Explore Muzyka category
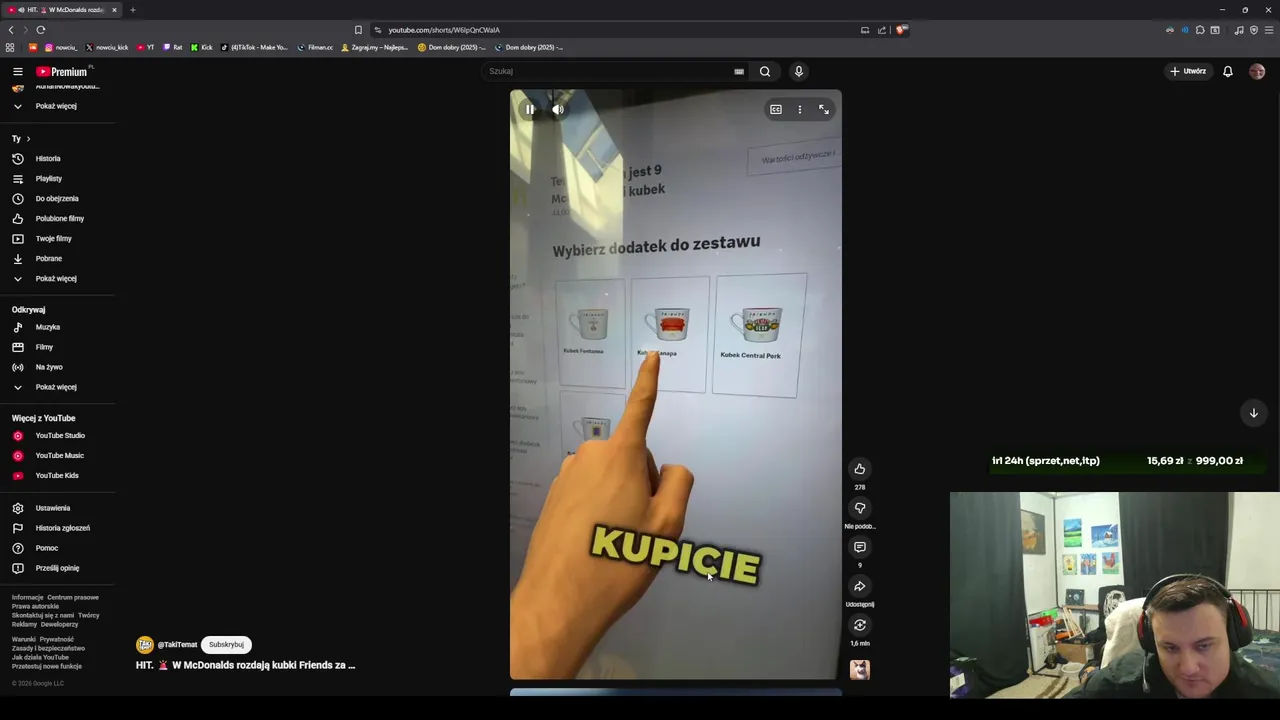Viewport: 1280px width, 720px height. point(47,327)
